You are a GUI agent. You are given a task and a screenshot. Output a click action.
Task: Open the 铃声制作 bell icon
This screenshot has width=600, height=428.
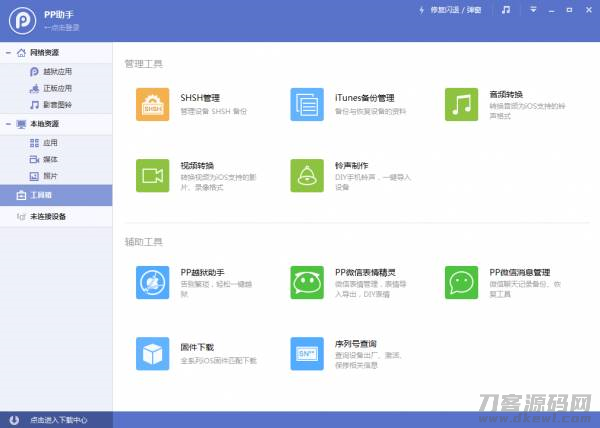(x=307, y=176)
